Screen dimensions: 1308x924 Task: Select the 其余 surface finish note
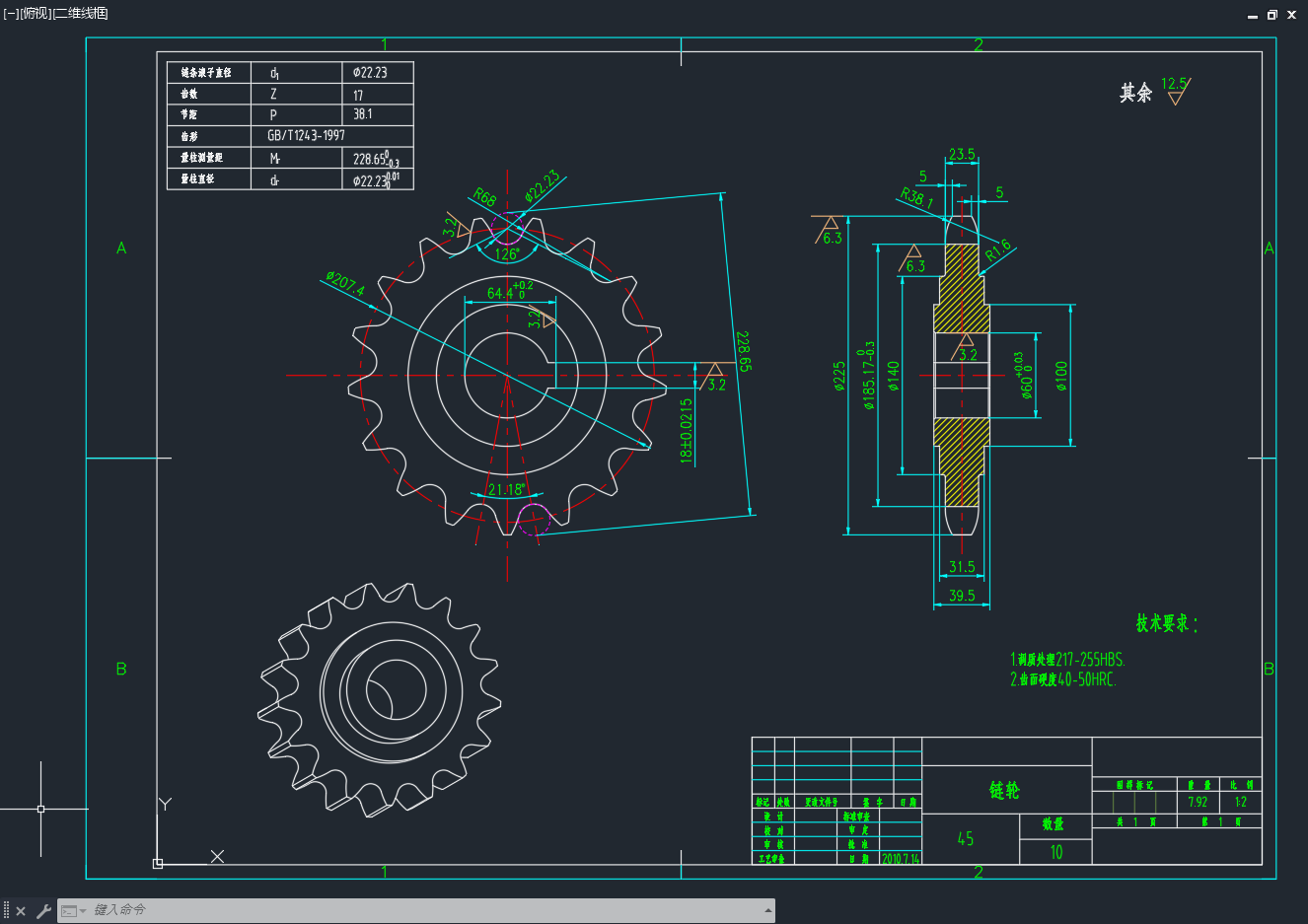pos(1136,93)
